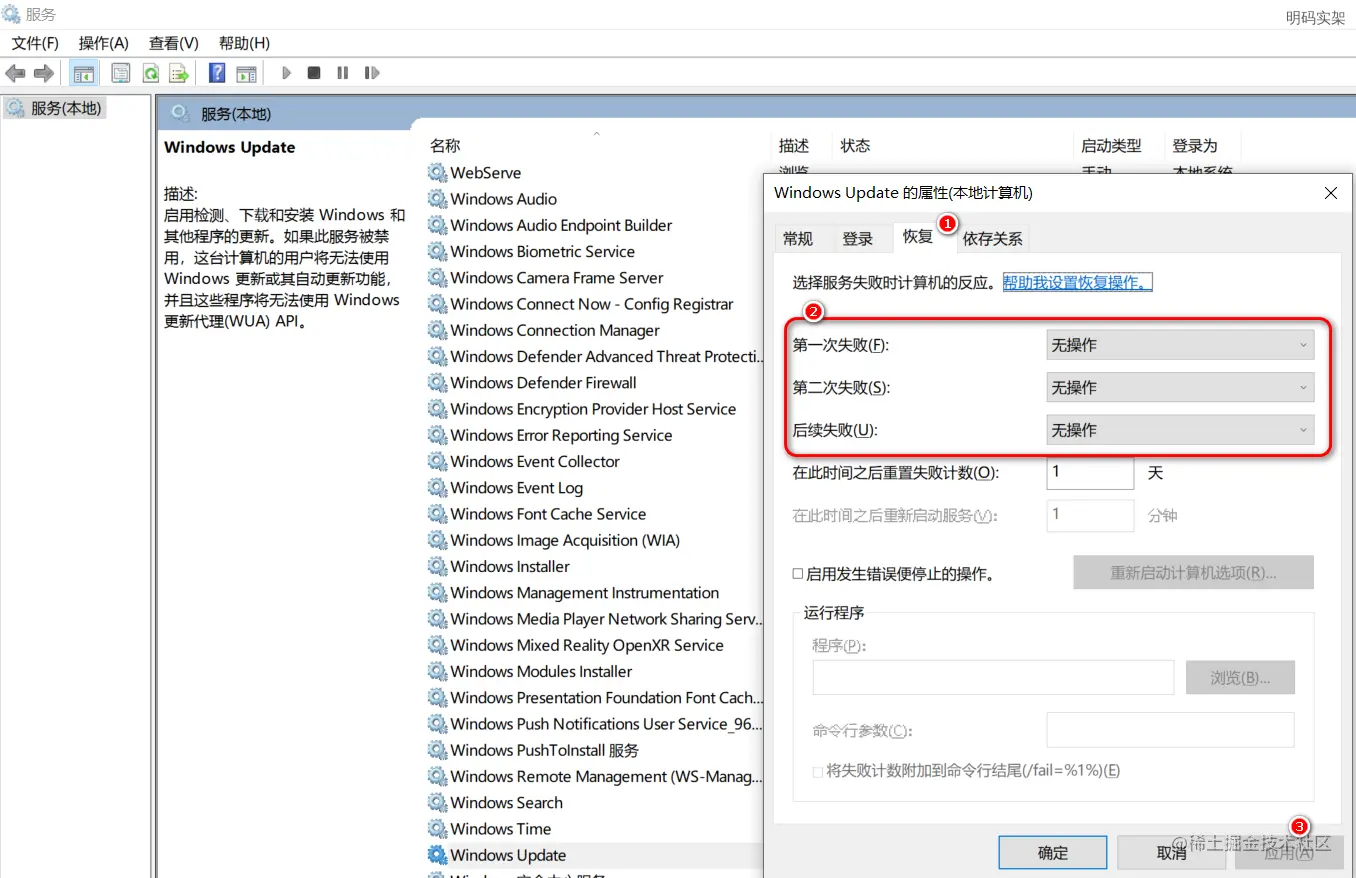This screenshot has height=878, width=1356.
Task: Click the 程序(P) path input field
Action: 993,678
